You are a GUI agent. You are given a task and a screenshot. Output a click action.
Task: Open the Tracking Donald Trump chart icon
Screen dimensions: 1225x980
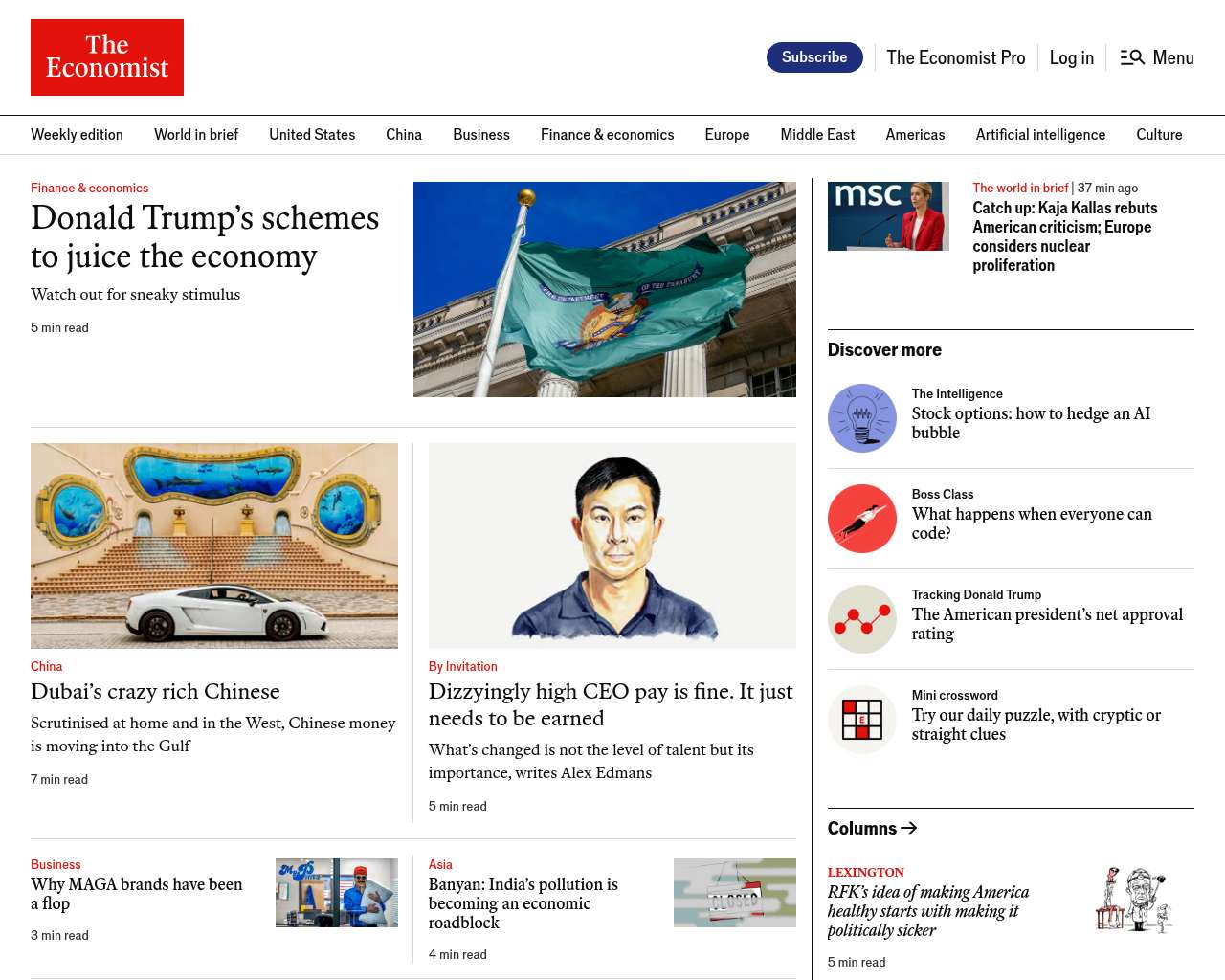click(x=861, y=619)
